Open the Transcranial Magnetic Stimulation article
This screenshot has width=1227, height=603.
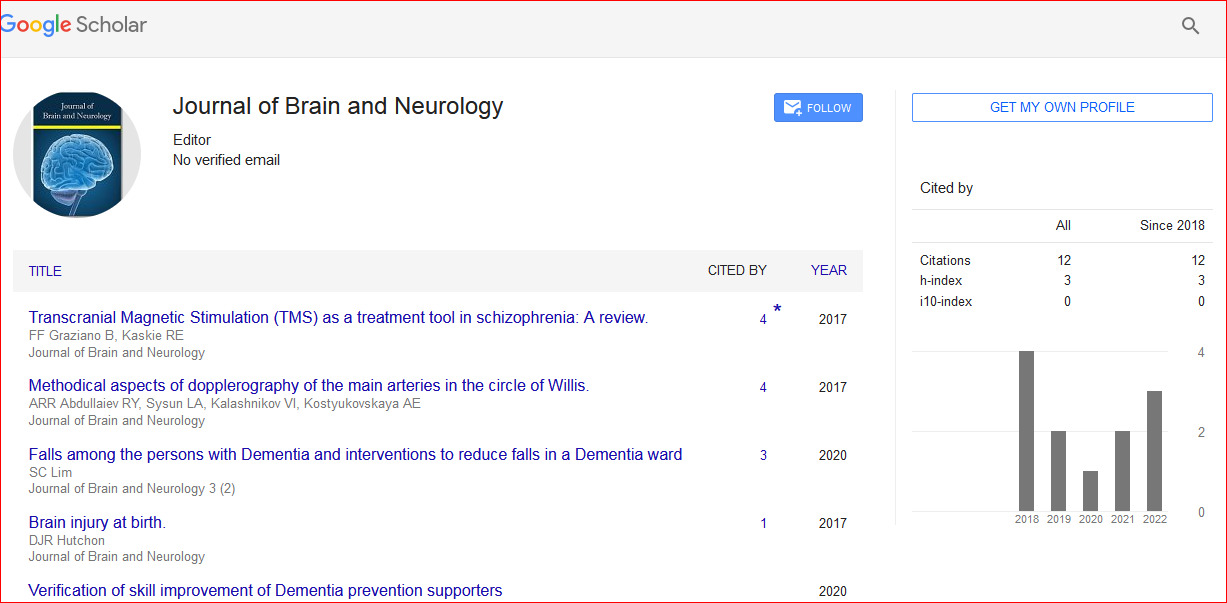[x=338, y=318]
